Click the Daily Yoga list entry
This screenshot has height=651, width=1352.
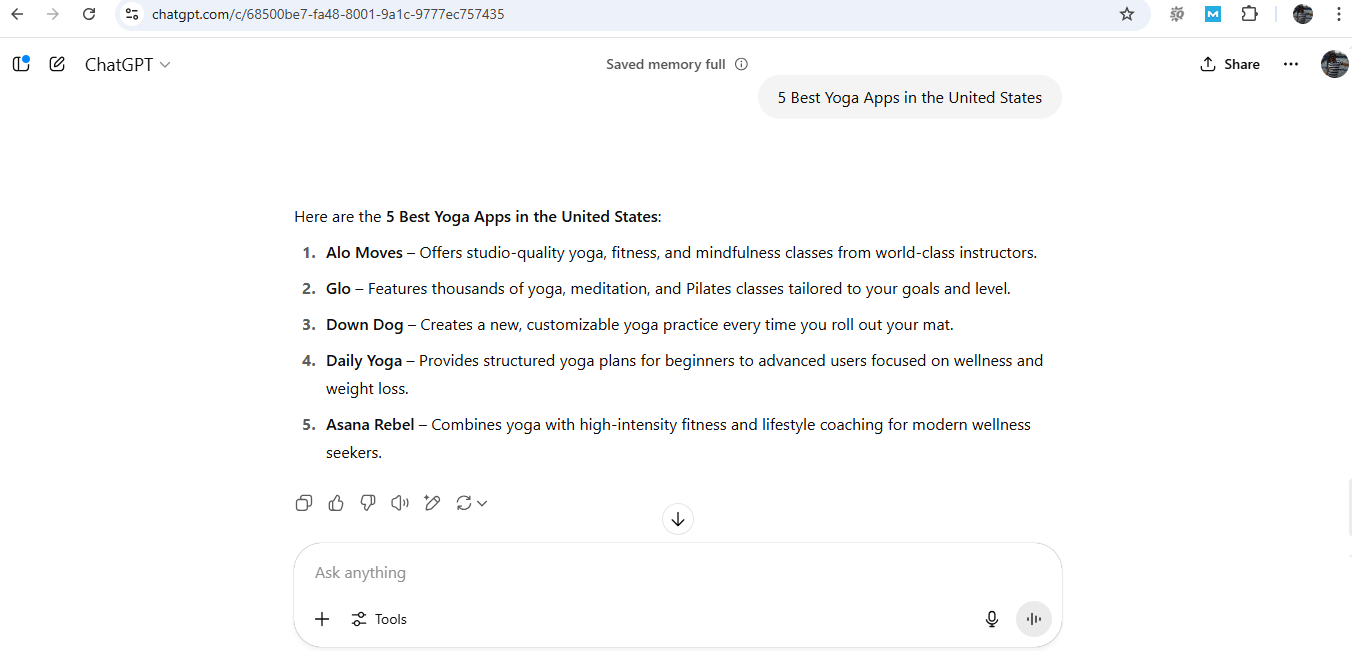pos(684,374)
